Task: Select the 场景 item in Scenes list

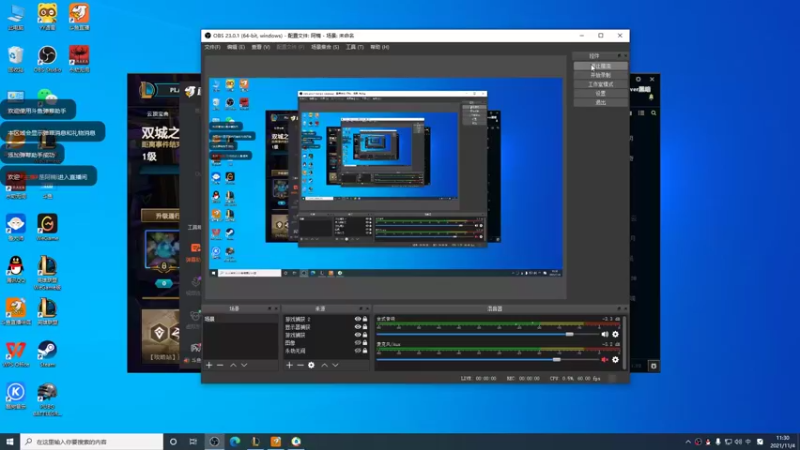Action: pos(240,319)
